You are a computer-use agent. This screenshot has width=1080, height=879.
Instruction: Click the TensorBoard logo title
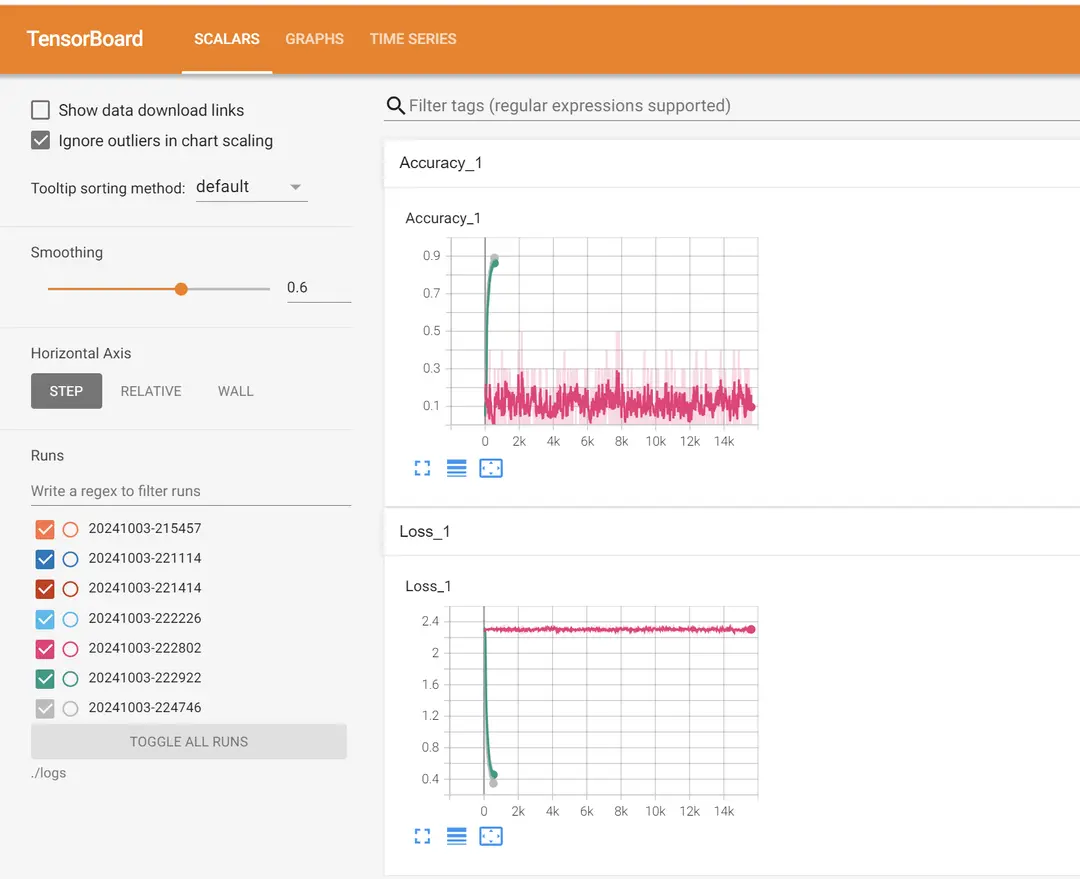[85, 39]
